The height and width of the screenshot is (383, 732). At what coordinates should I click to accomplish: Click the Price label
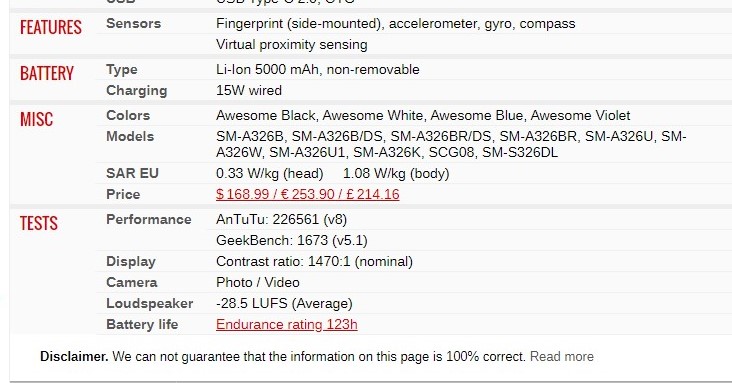coord(123,194)
